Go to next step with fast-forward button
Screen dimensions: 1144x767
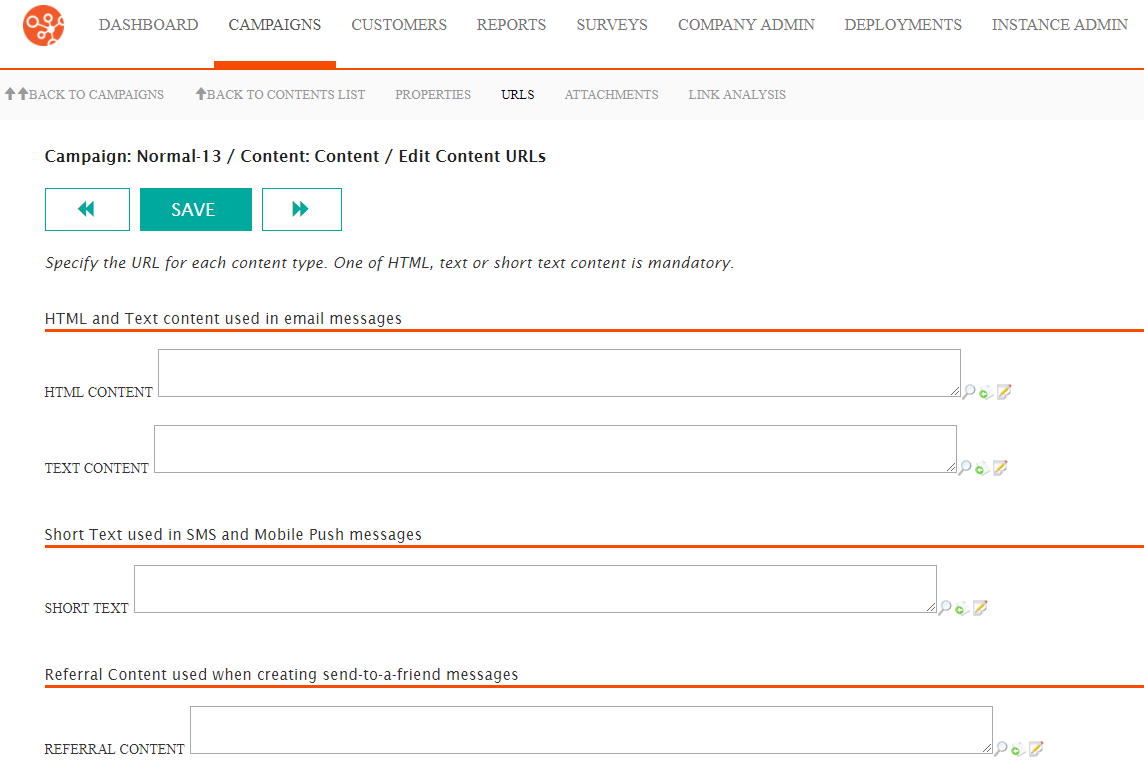tap(301, 209)
